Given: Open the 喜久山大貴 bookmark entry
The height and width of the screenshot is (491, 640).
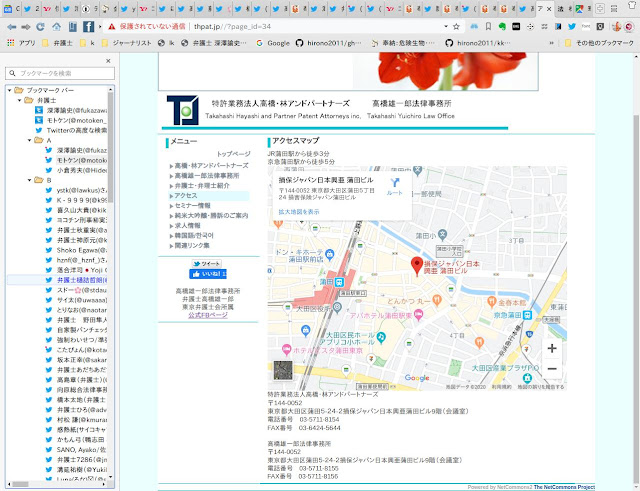Looking at the screenshot, I should pyautogui.click(x=76, y=210).
